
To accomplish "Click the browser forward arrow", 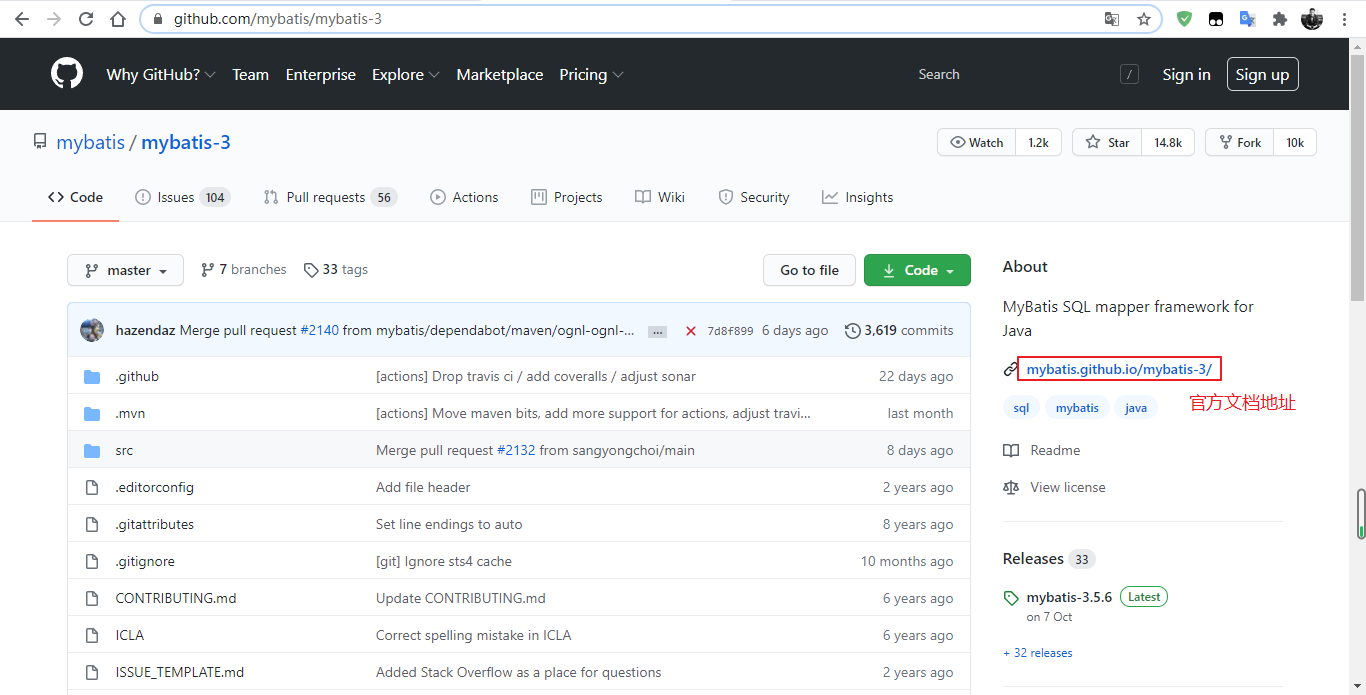I will click(x=54, y=19).
